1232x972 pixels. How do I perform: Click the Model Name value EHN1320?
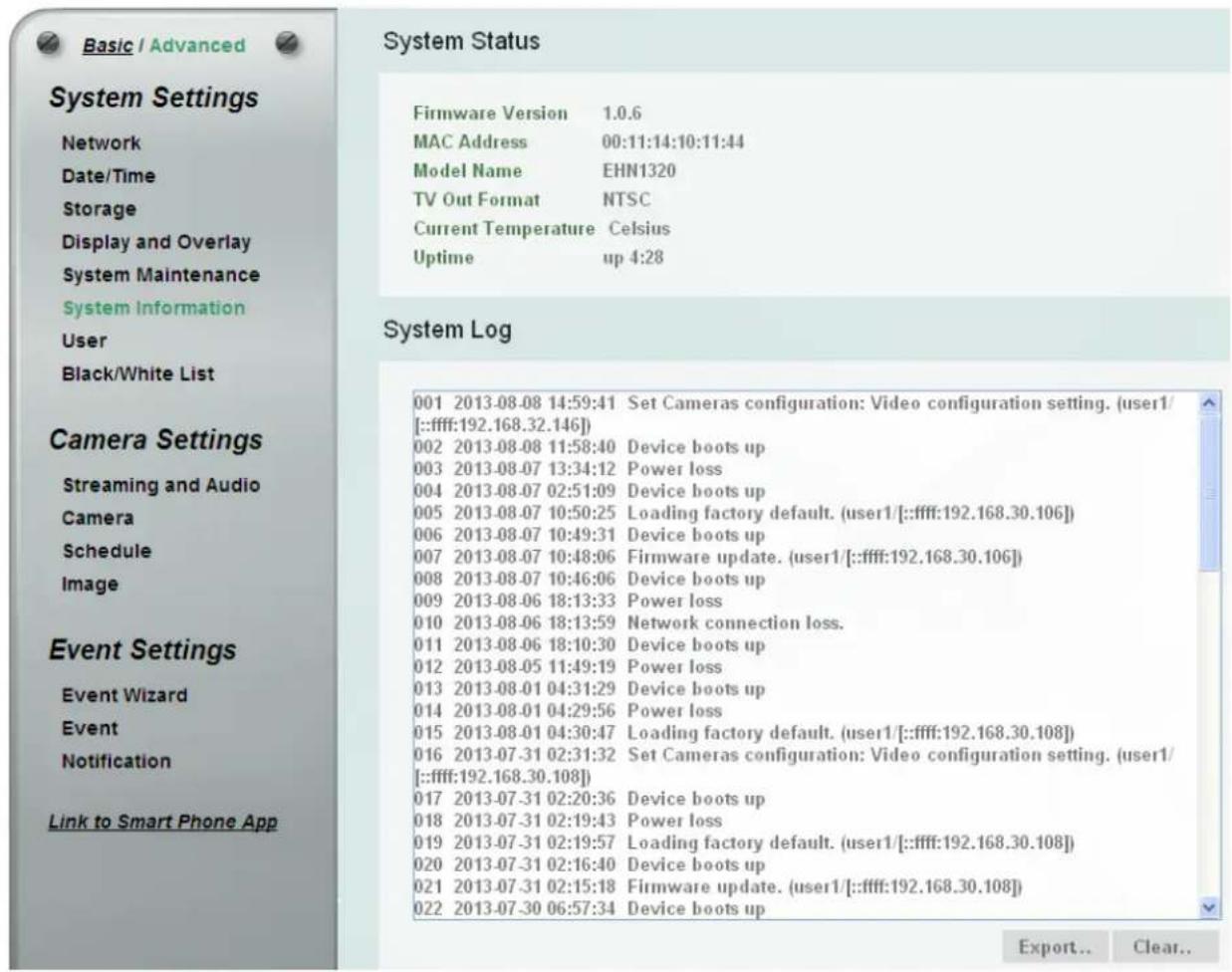638,171
